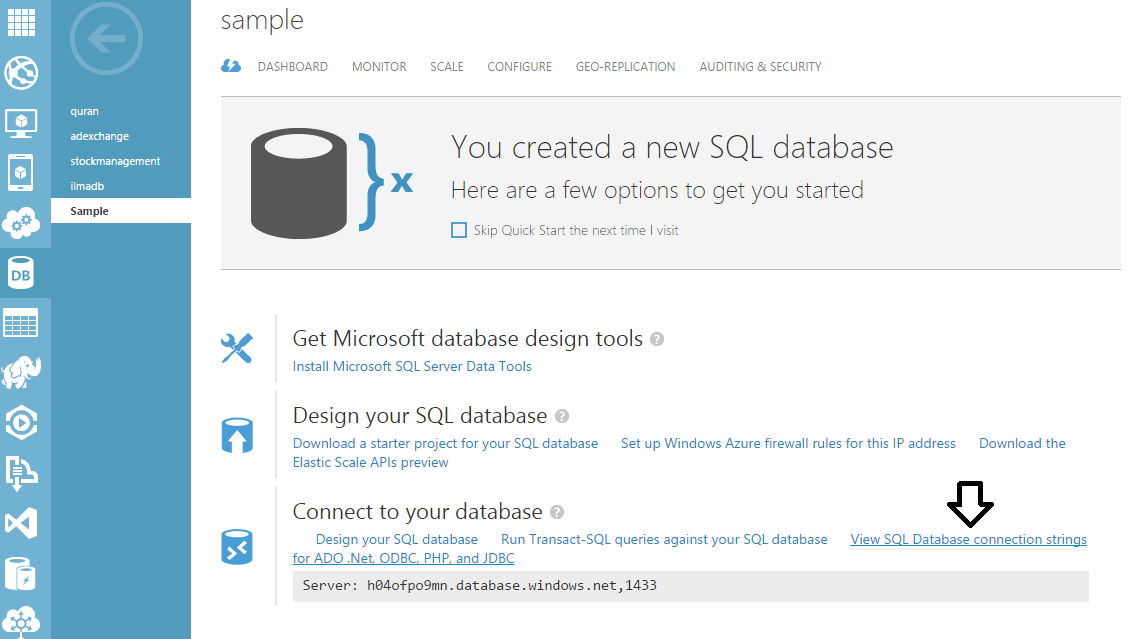The height and width of the screenshot is (639, 1143).
Task: Click the back arrow circle button
Action: pyautogui.click(x=106, y=40)
